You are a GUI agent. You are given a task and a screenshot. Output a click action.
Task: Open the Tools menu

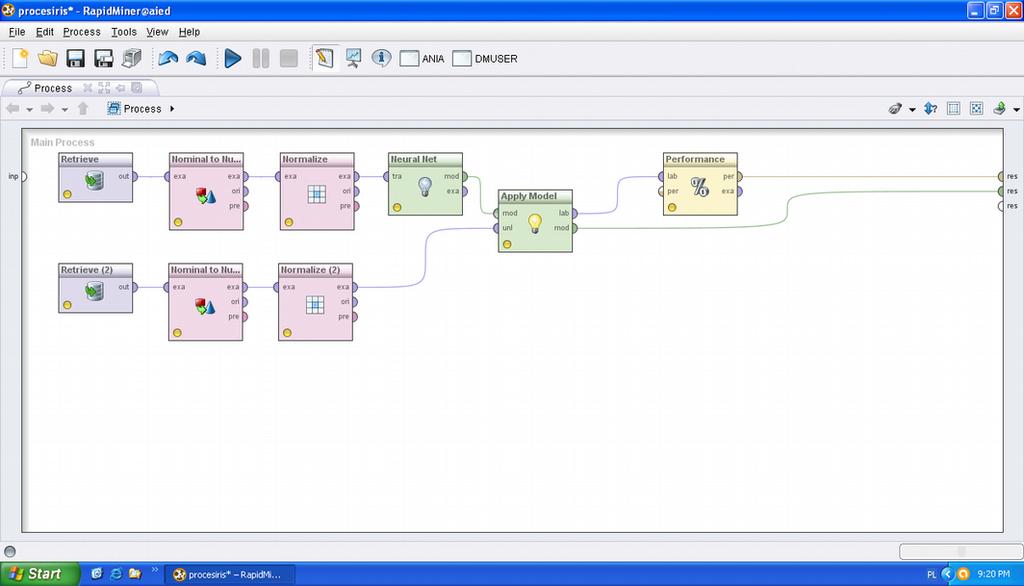(123, 31)
